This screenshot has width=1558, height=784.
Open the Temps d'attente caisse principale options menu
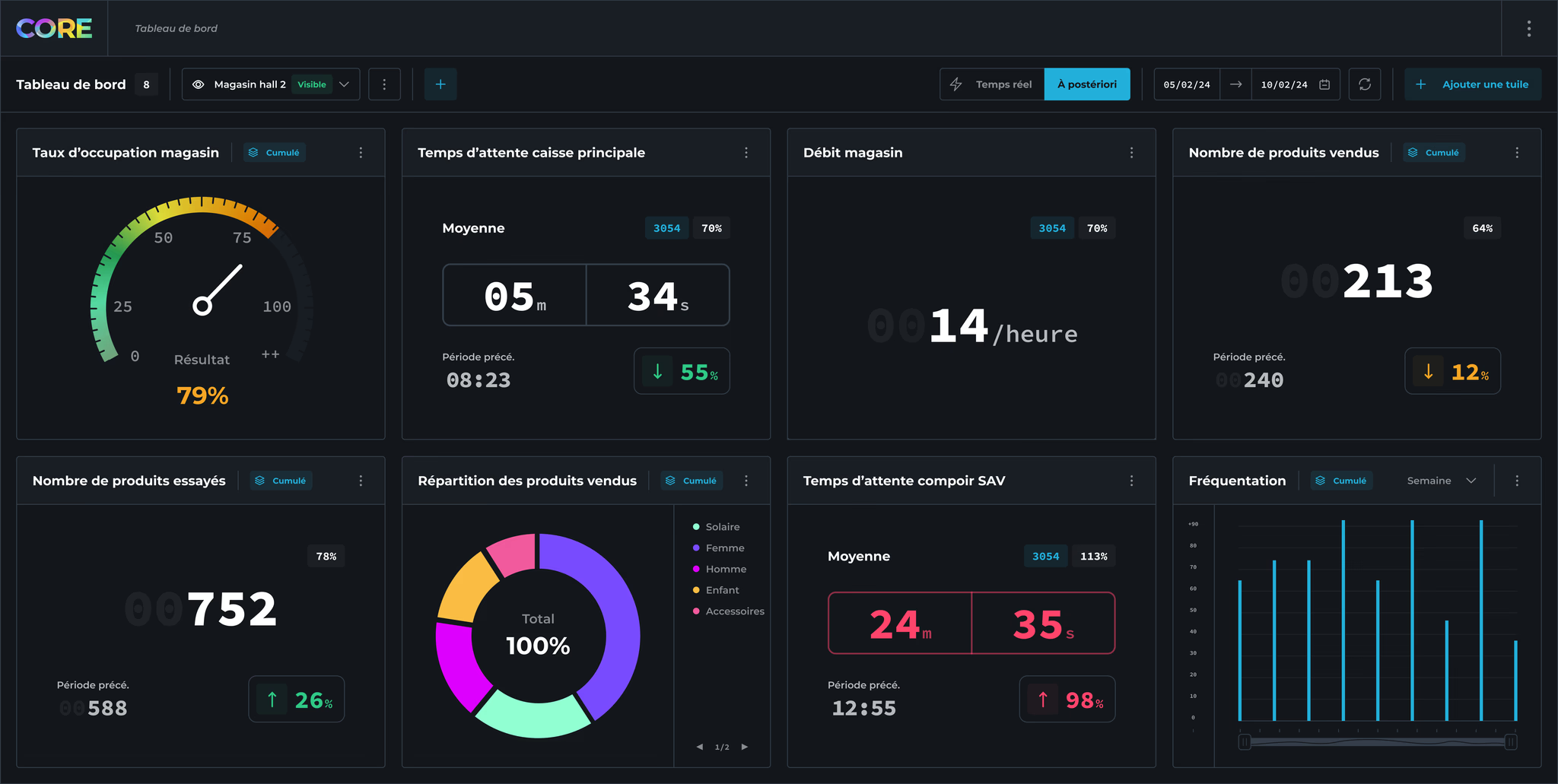click(x=746, y=152)
